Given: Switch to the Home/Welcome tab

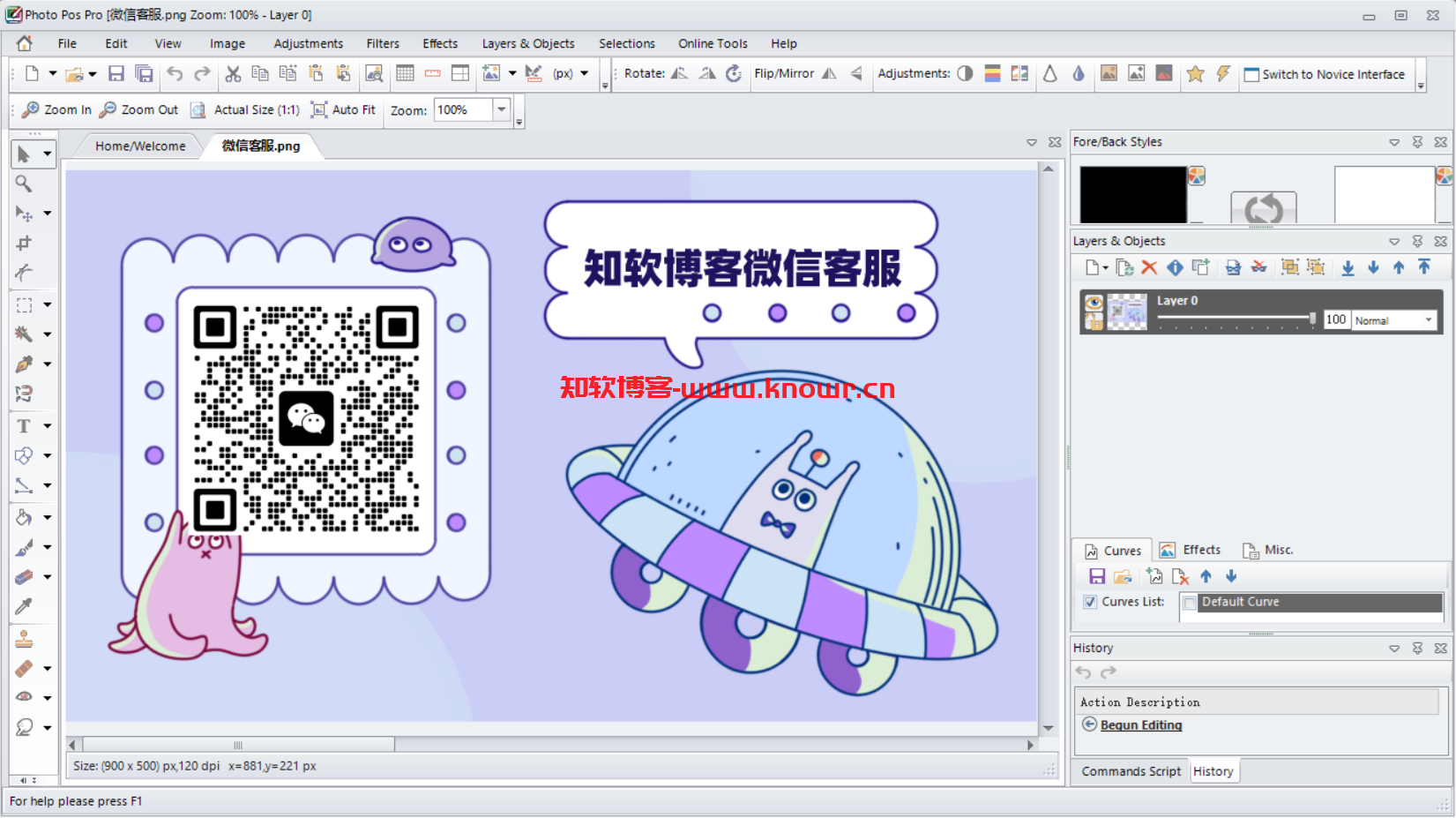Looking at the screenshot, I should tap(140, 146).
